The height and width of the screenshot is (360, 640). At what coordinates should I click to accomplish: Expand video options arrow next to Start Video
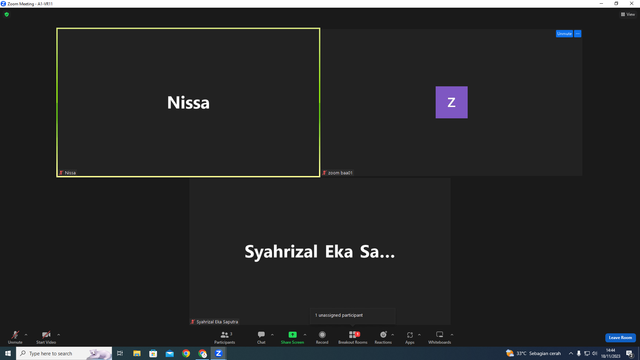tap(59, 335)
